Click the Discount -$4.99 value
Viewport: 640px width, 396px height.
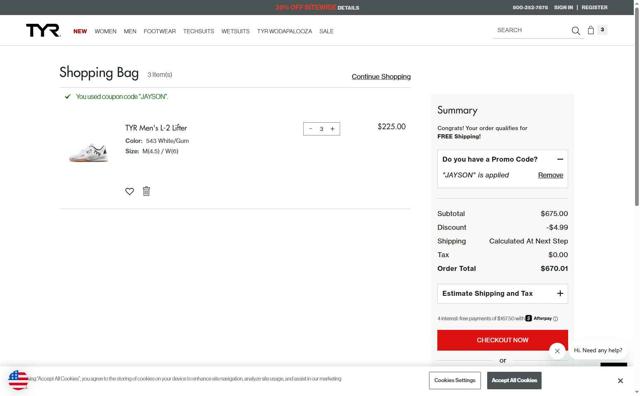(557, 227)
